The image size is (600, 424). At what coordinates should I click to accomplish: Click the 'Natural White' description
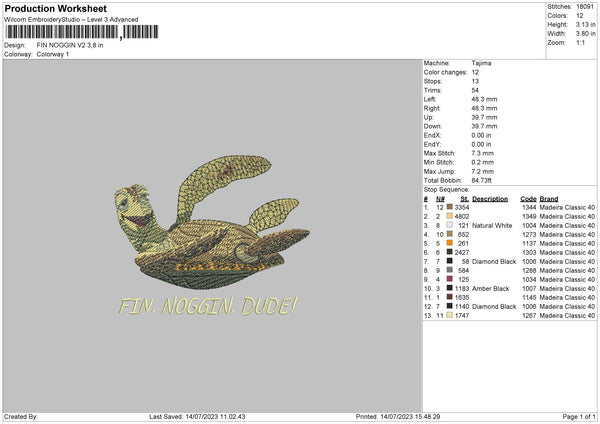pos(492,225)
